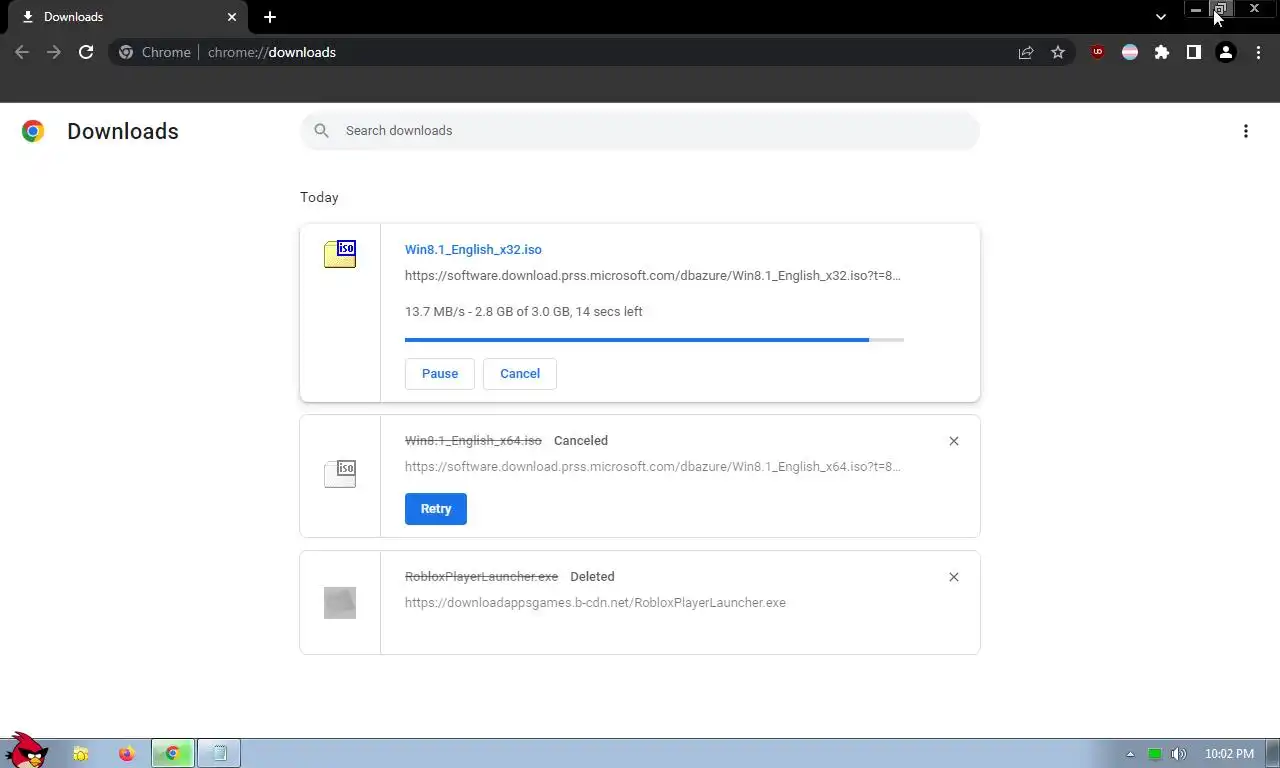The height and width of the screenshot is (768, 1280).
Task: Remove RobloxPlayerLauncher.exe from the list
Action: [x=954, y=577]
